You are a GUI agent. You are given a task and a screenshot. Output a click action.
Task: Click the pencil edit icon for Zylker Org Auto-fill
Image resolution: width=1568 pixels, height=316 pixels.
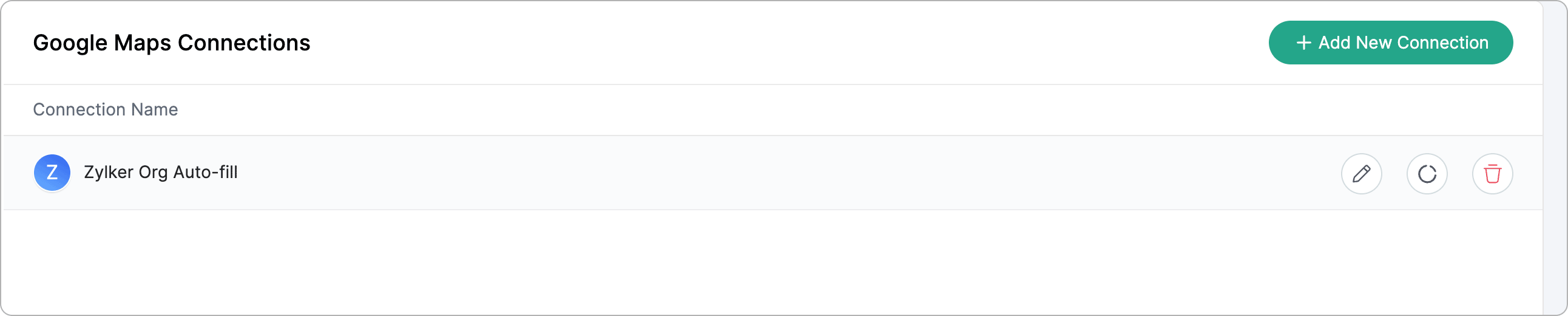click(1361, 174)
